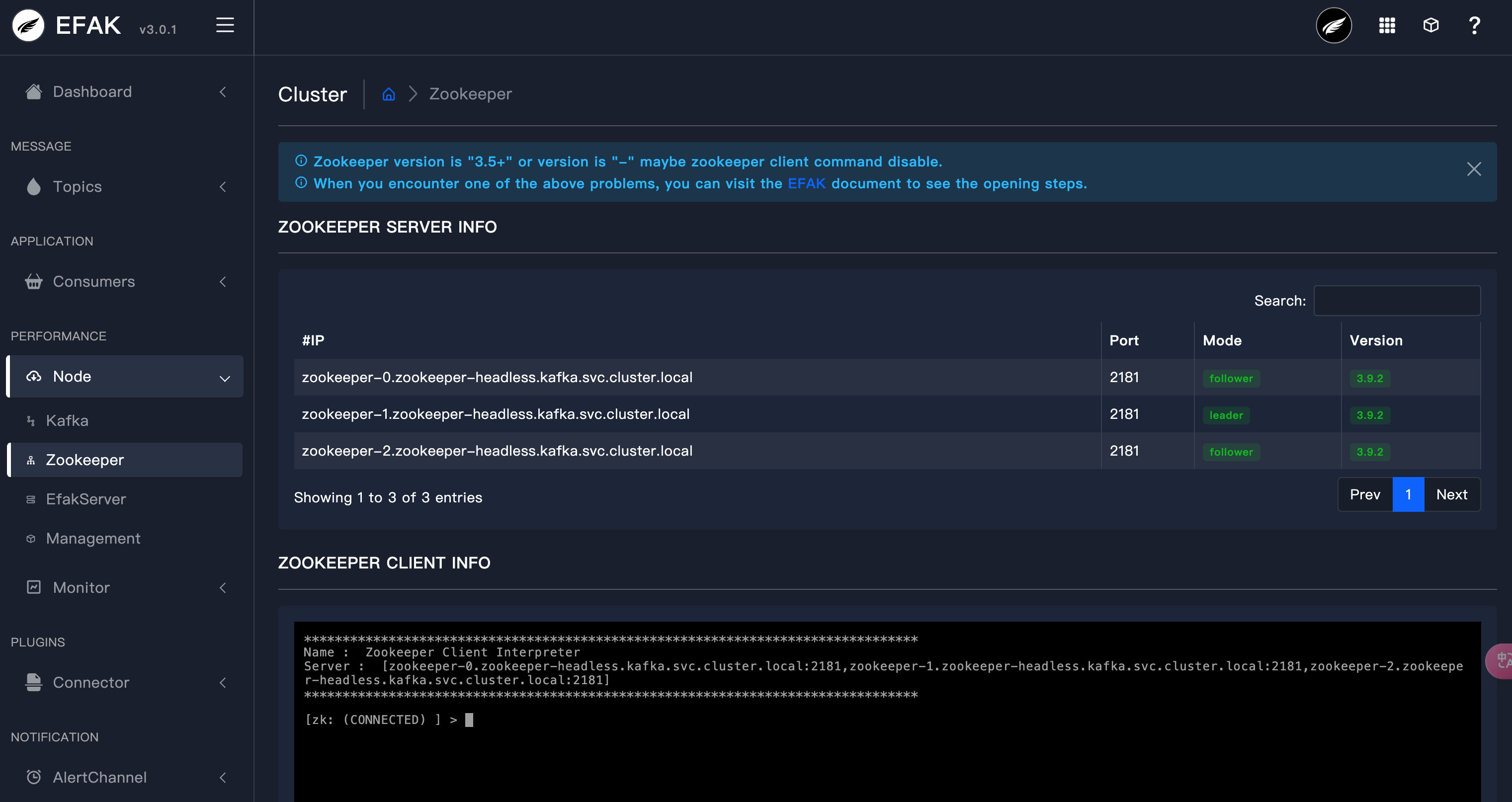Focus the Search input field
The height and width of the screenshot is (802, 1512).
tap(1397, 301)
